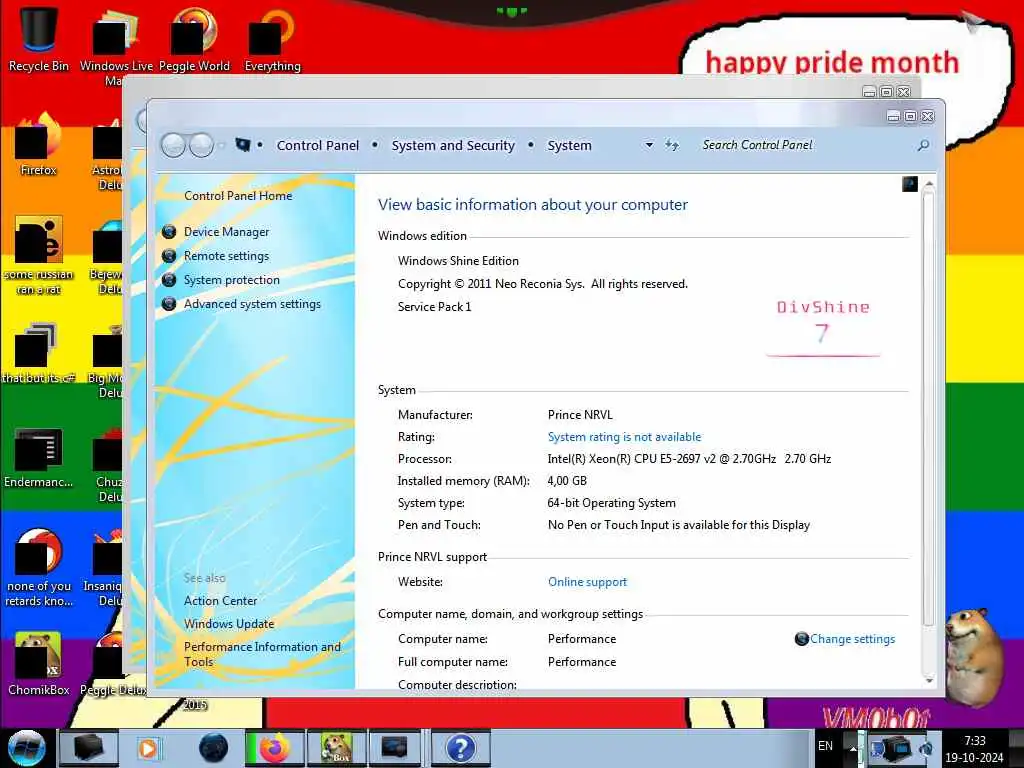
Task: Select Peggle World desktop icon
Action: tap(194, 38)
